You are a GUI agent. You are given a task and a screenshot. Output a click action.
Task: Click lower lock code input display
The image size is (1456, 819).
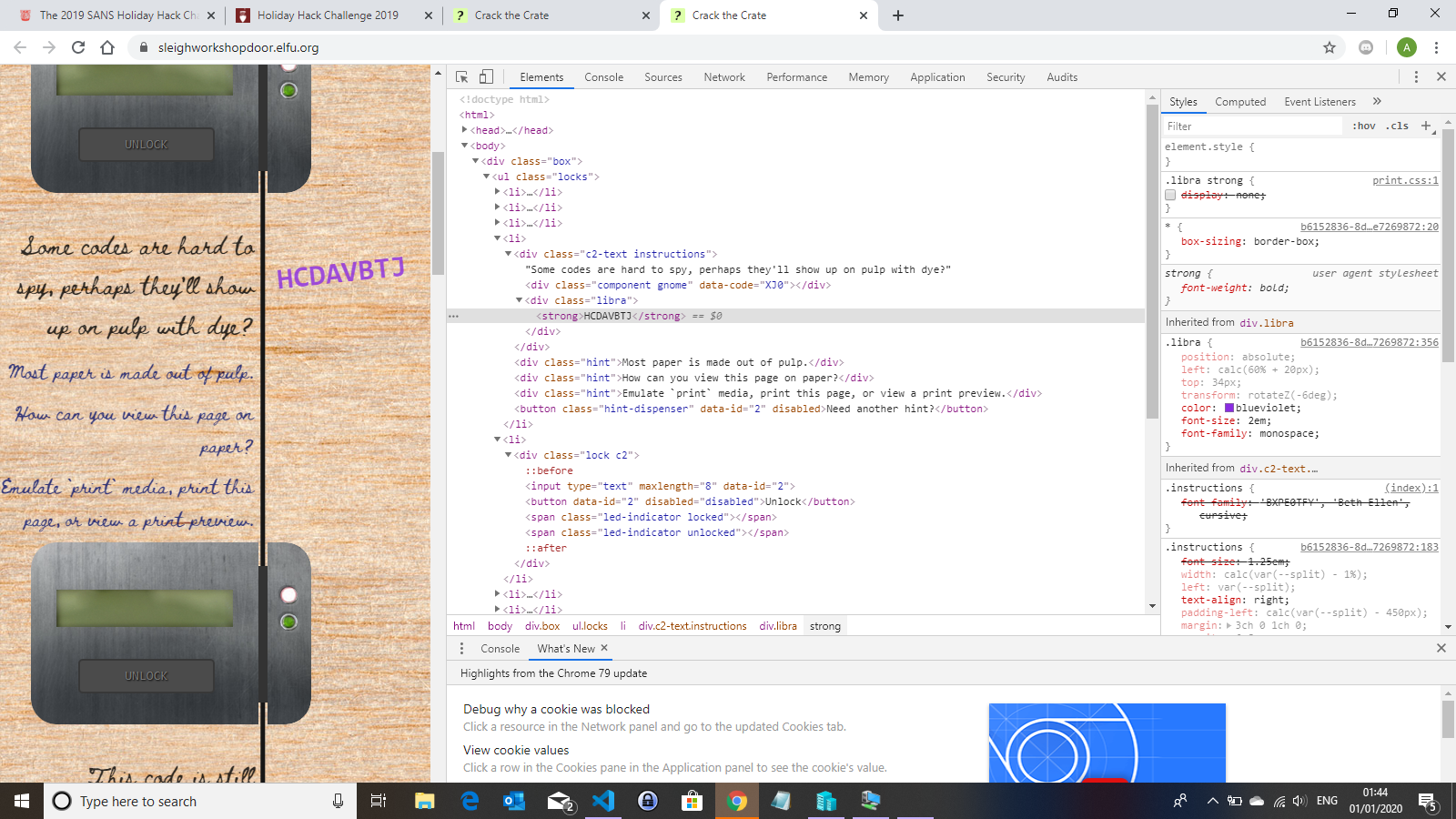tap(145, 608)
